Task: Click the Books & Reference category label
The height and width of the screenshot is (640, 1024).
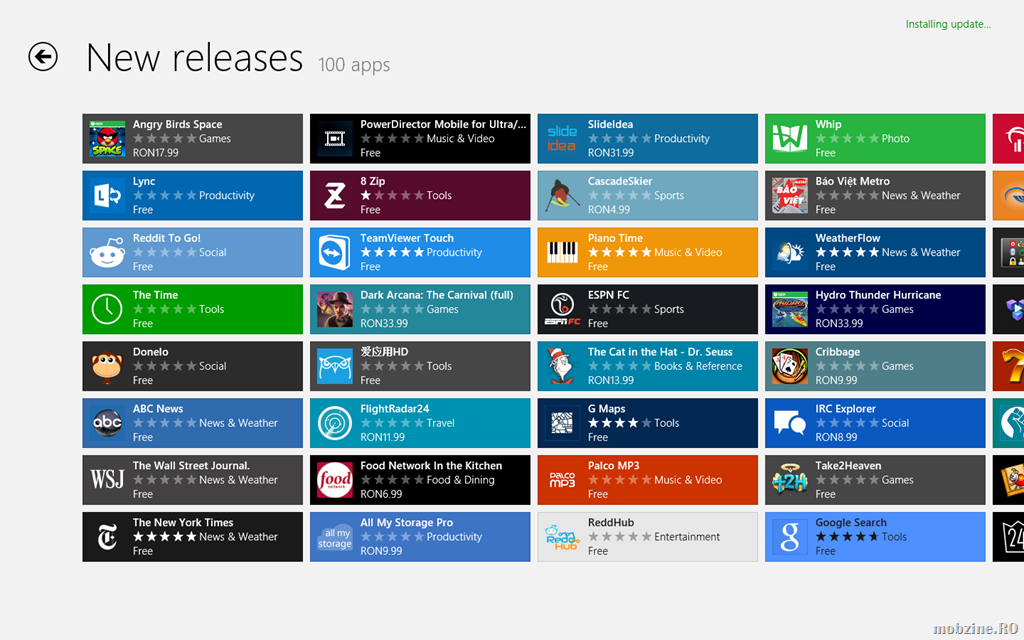Action: [698, 366]
